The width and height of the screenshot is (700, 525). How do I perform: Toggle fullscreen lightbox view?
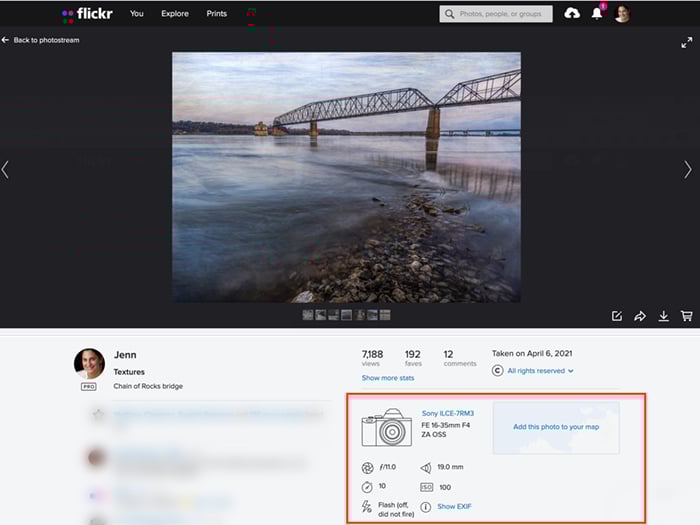(x=687, y=43)
